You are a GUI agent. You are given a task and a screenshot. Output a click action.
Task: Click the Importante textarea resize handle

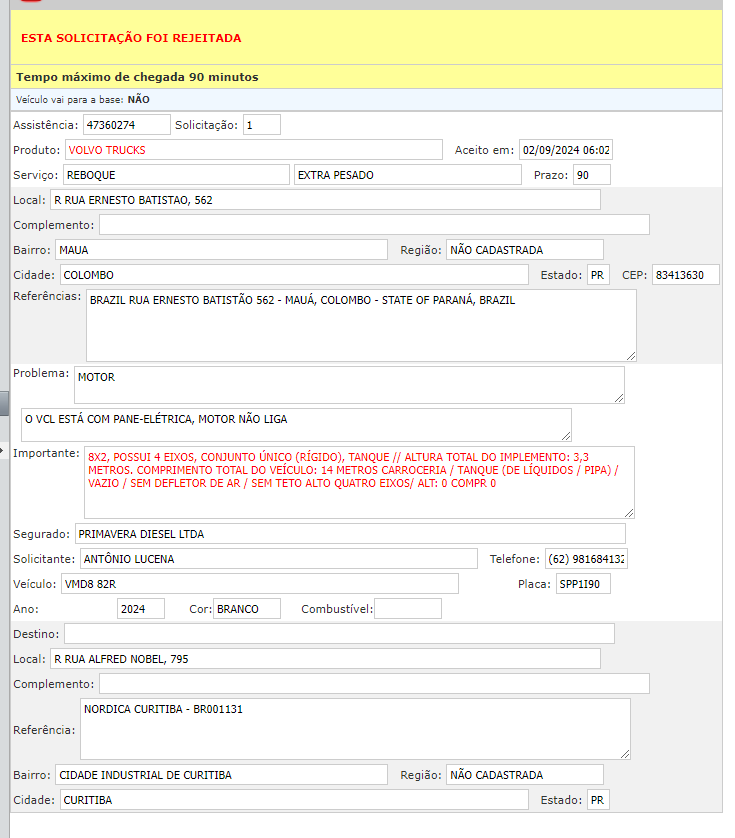click(x=628, y=511)
